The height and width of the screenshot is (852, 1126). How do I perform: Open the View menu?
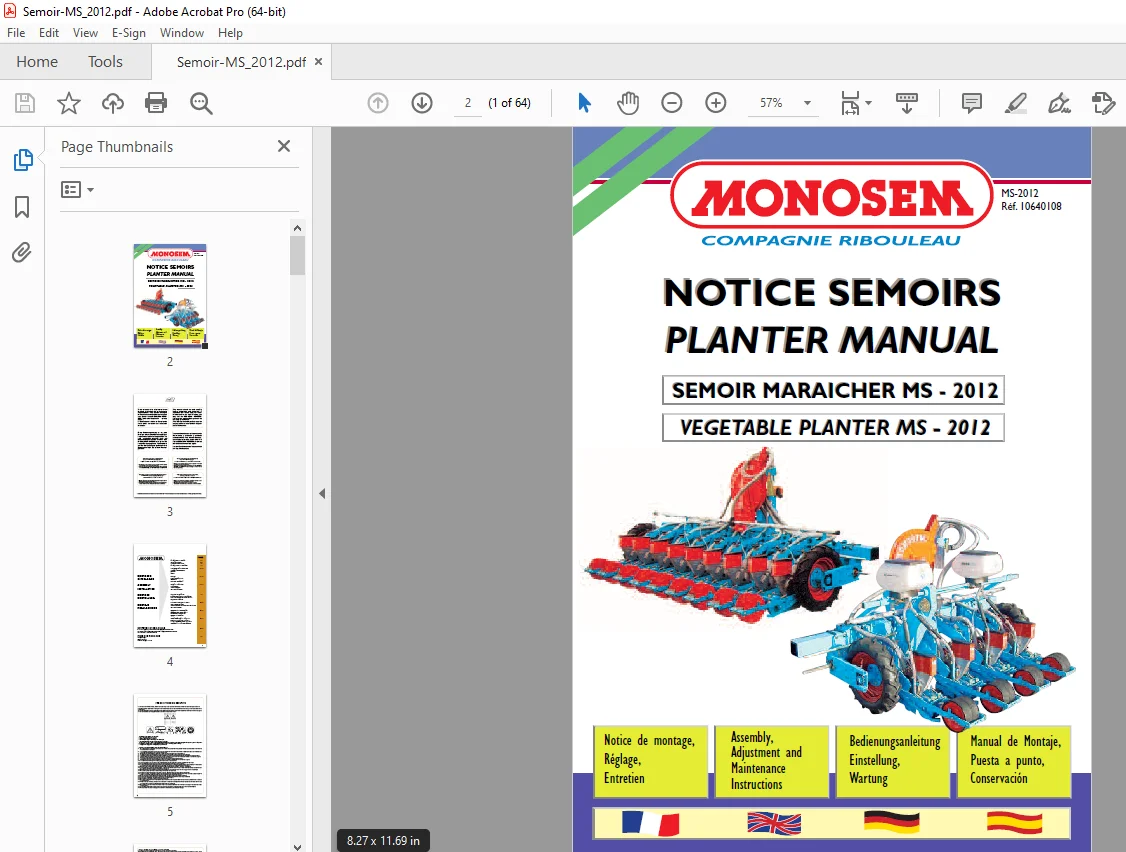85,33
